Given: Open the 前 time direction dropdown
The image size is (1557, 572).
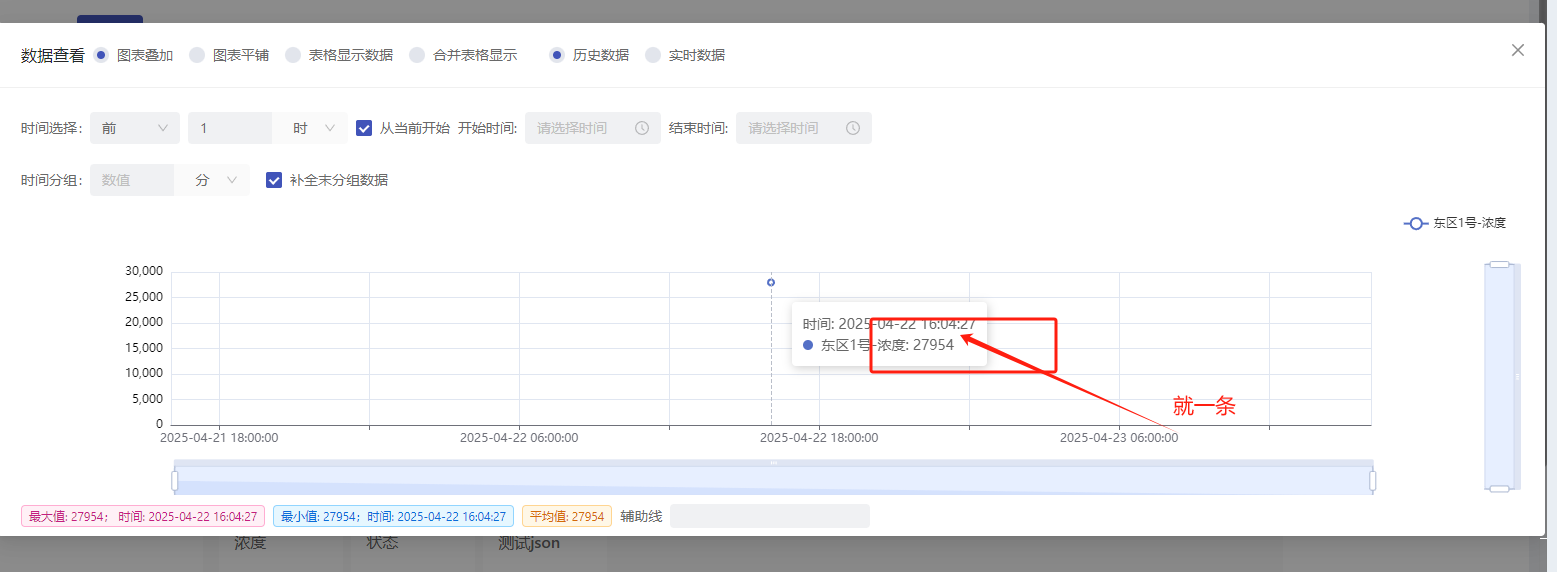Looking at the screenshot, I should coord(135,128).
